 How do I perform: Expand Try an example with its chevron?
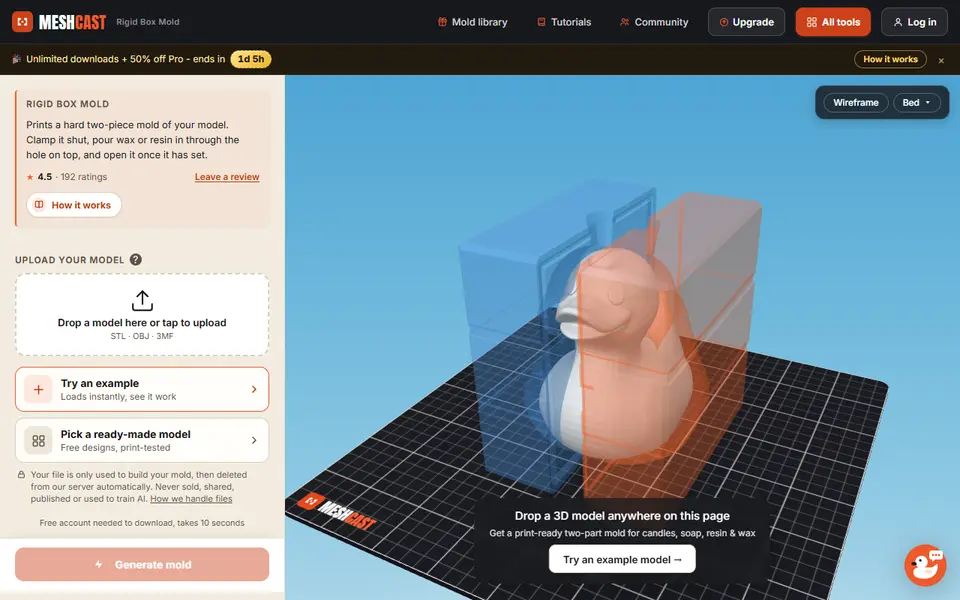point(254,389)
